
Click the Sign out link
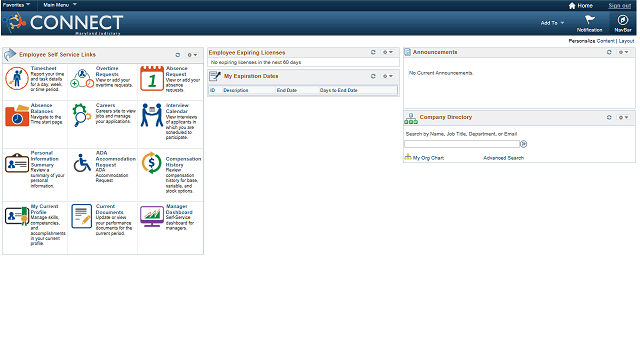[620, 5]
